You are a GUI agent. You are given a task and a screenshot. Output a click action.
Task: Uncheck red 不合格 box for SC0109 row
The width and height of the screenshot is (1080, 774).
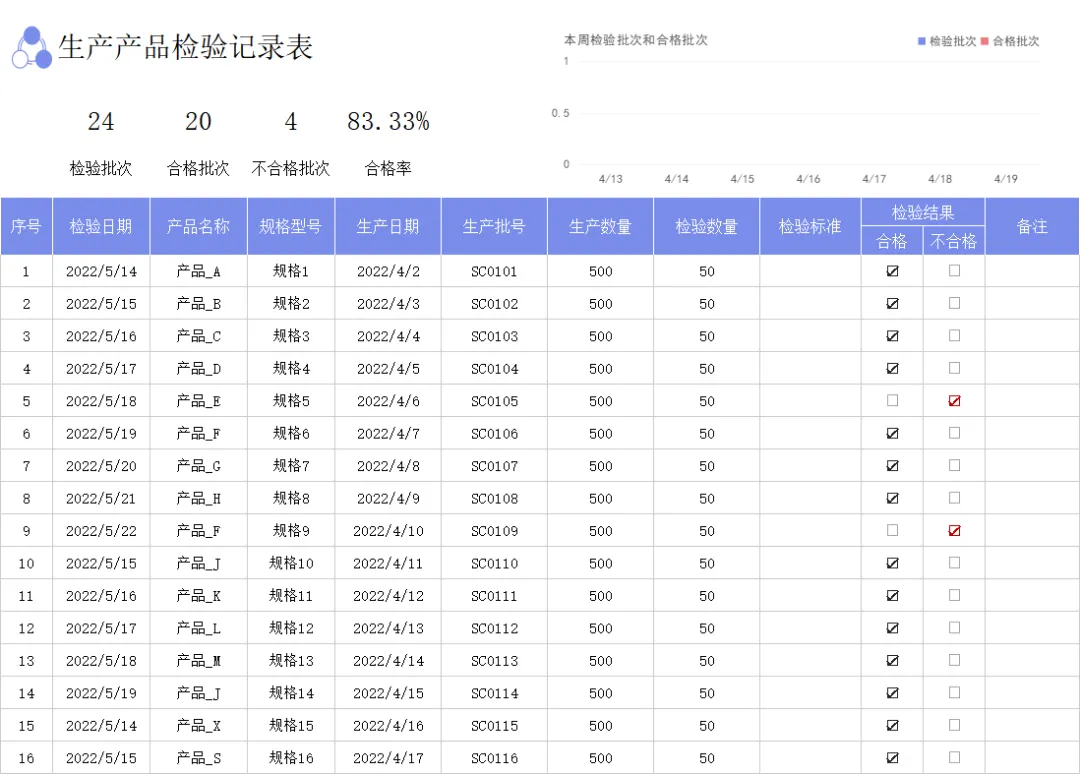click(954, 531)
